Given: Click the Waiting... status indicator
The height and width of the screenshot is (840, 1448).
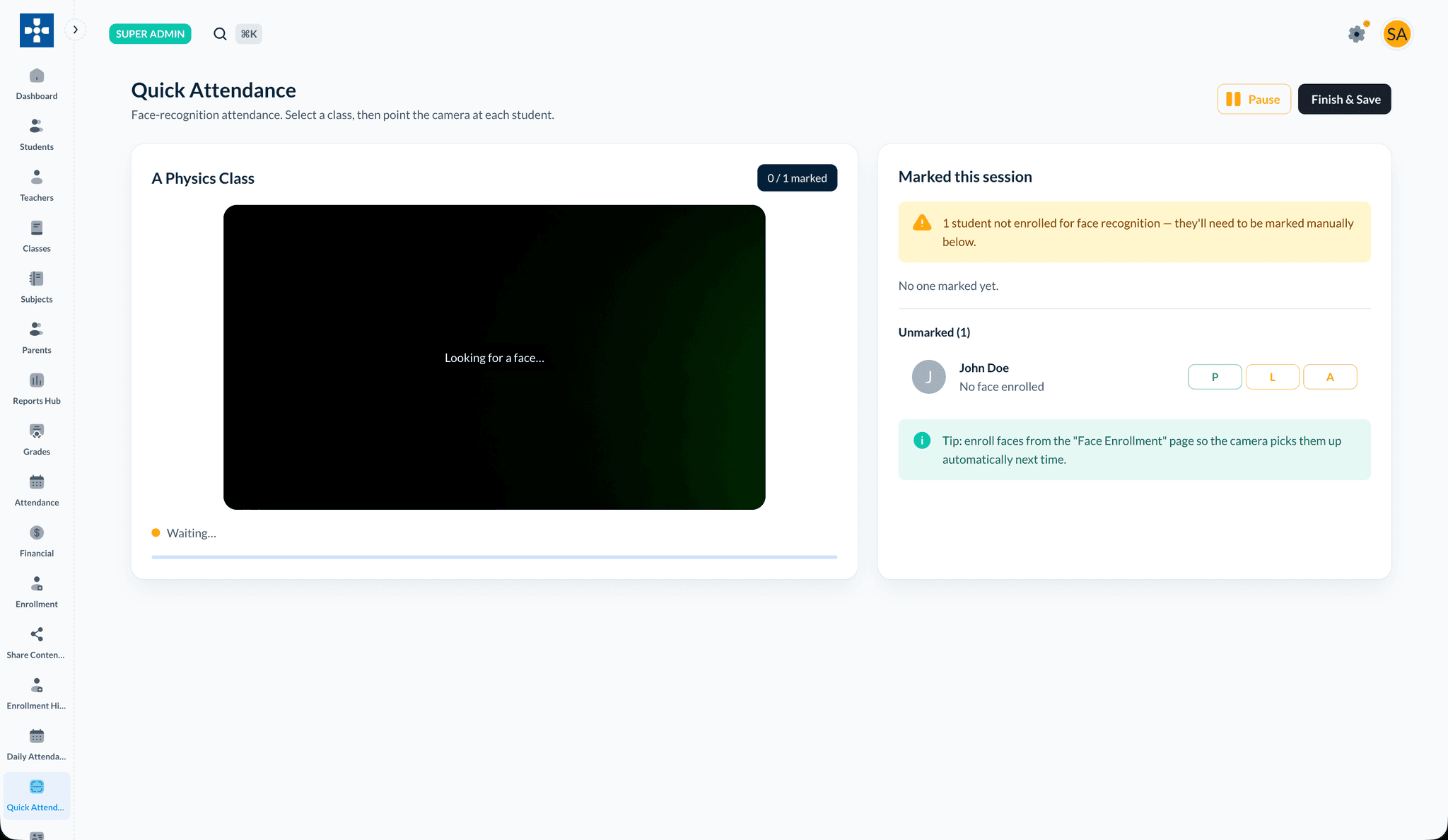Looking at the screenshot, I should [x=184, y=533].
